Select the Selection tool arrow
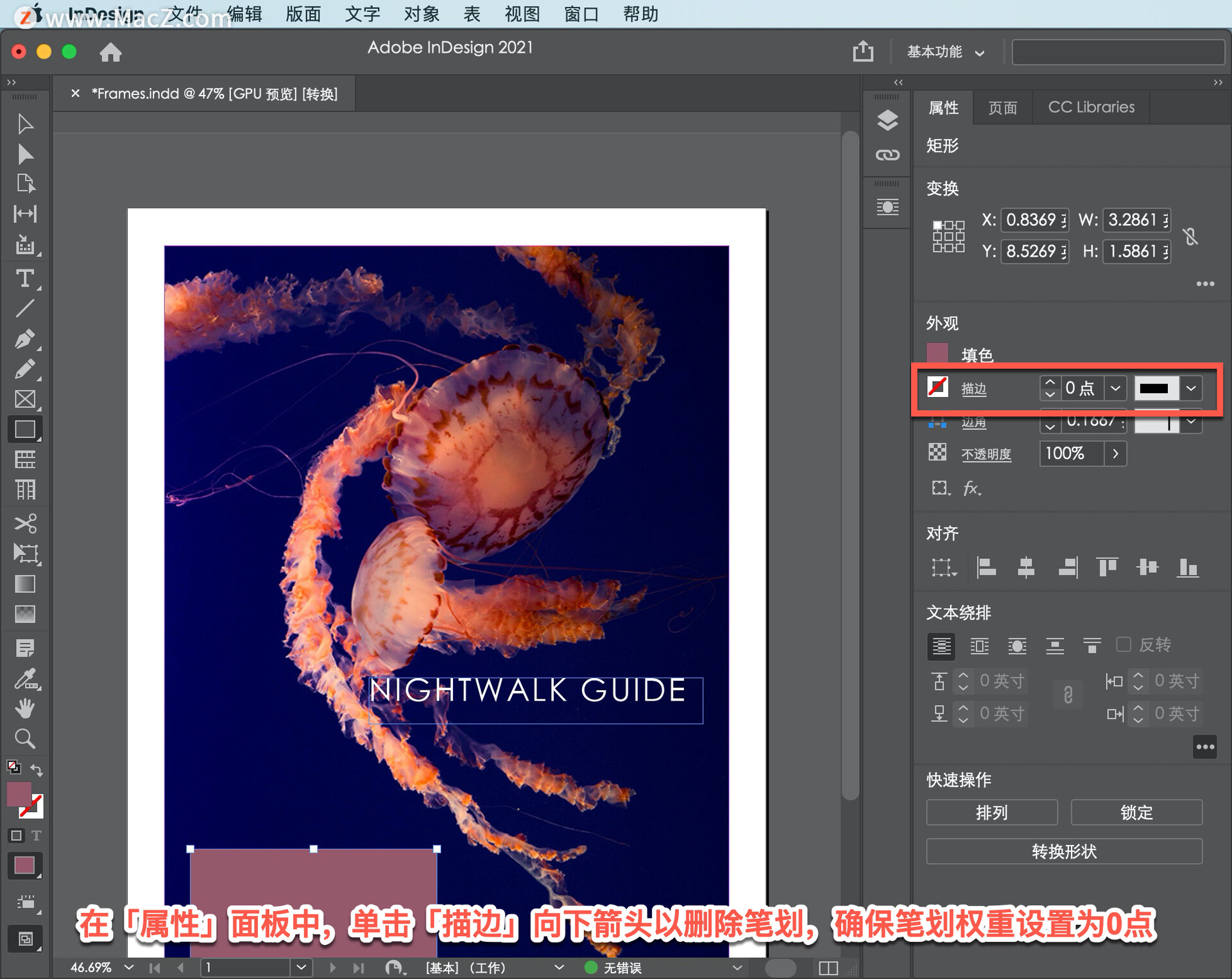 tap(25, 124)
